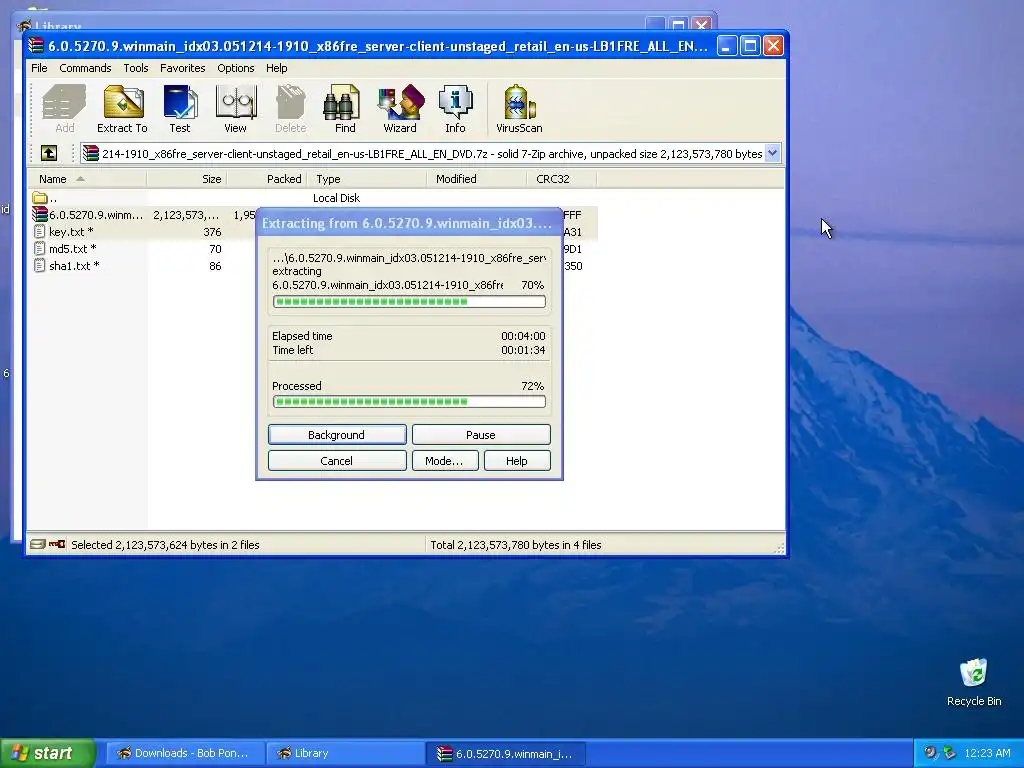Click the Mode... button

point(445,461)
